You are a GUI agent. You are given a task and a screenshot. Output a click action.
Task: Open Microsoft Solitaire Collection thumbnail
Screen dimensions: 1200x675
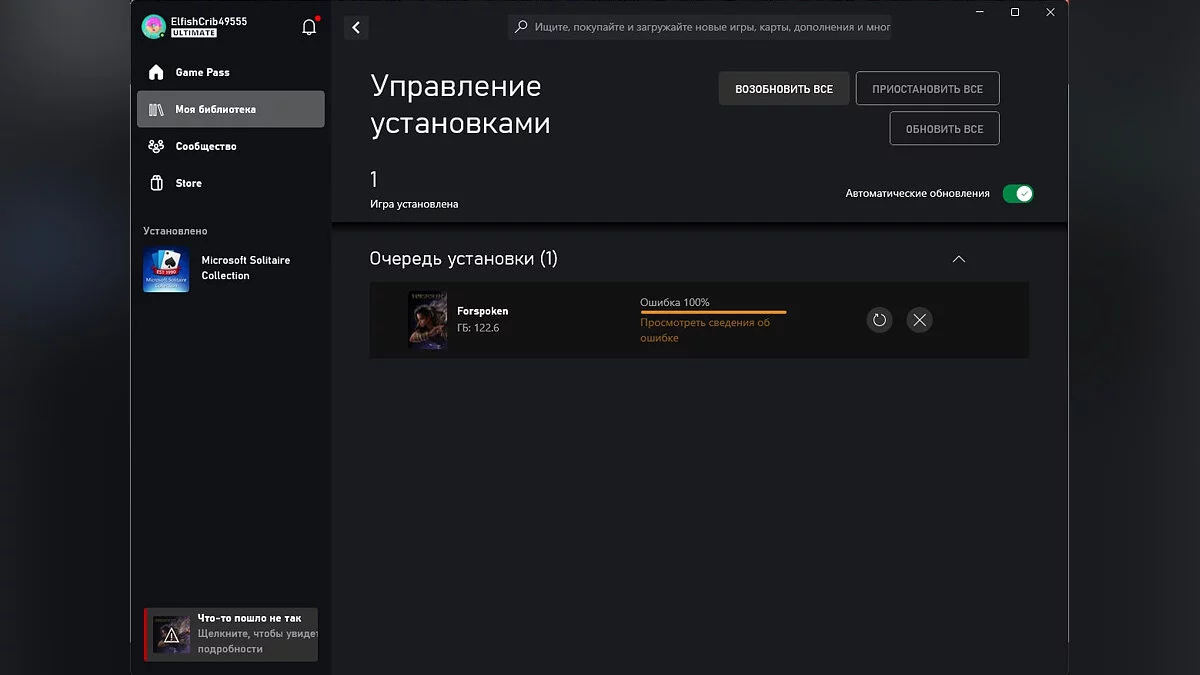click(166, 270)
